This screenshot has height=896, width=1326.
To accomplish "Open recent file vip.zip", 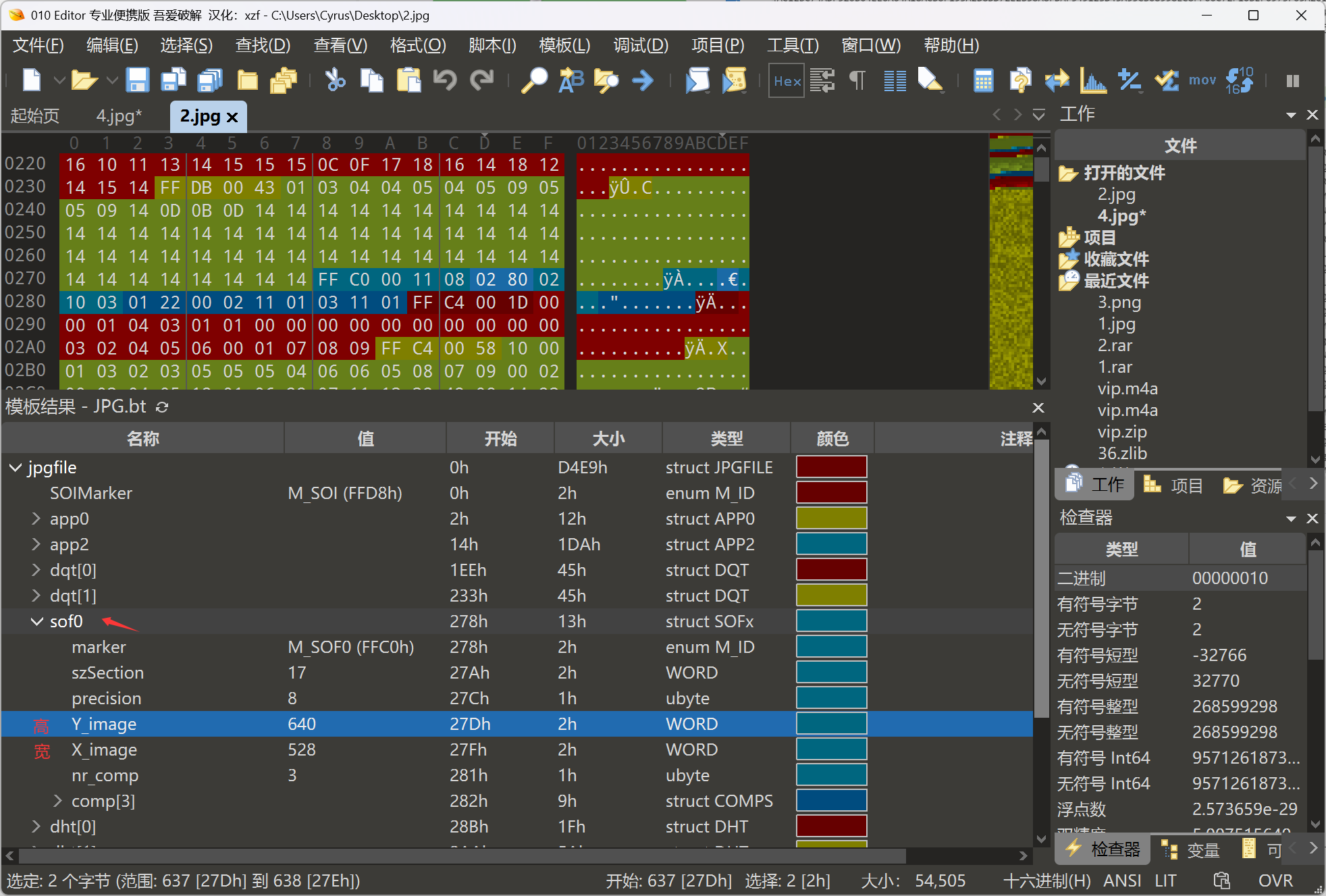I will (x=1122, y=431).
